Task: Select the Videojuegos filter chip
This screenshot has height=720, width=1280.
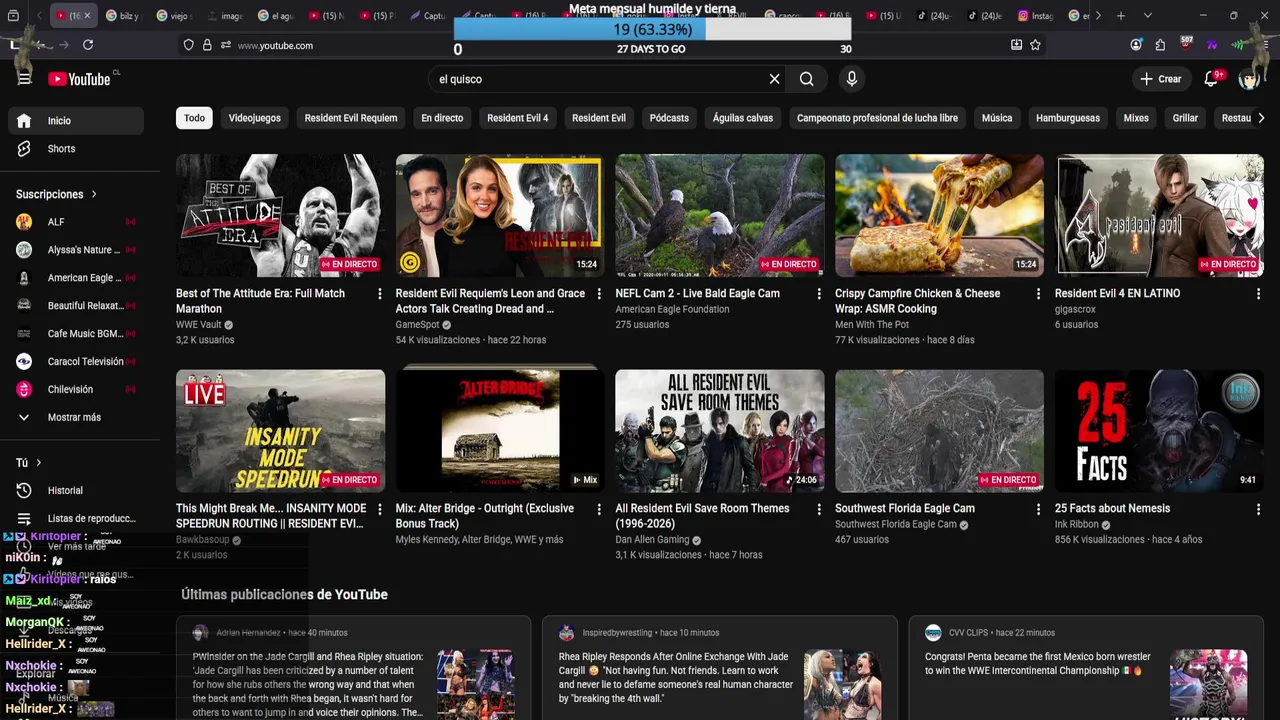Action: [x=254, y=118]
